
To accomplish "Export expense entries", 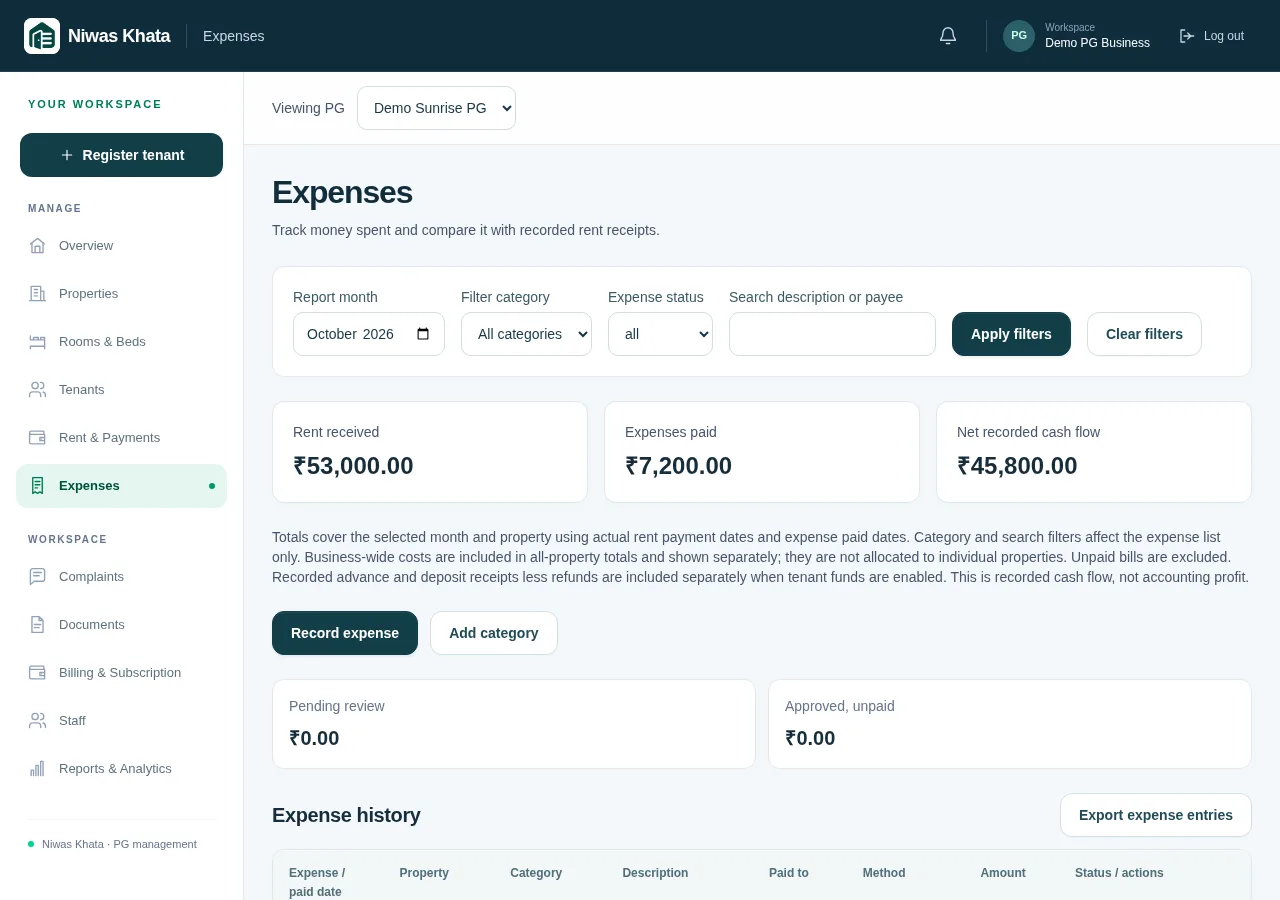I will point(1156,815).
